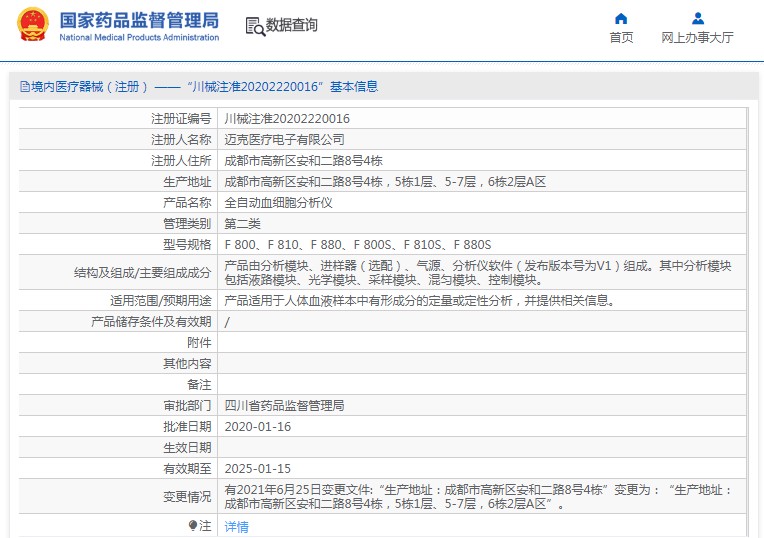Click National Medical Products Administration text

139,38
